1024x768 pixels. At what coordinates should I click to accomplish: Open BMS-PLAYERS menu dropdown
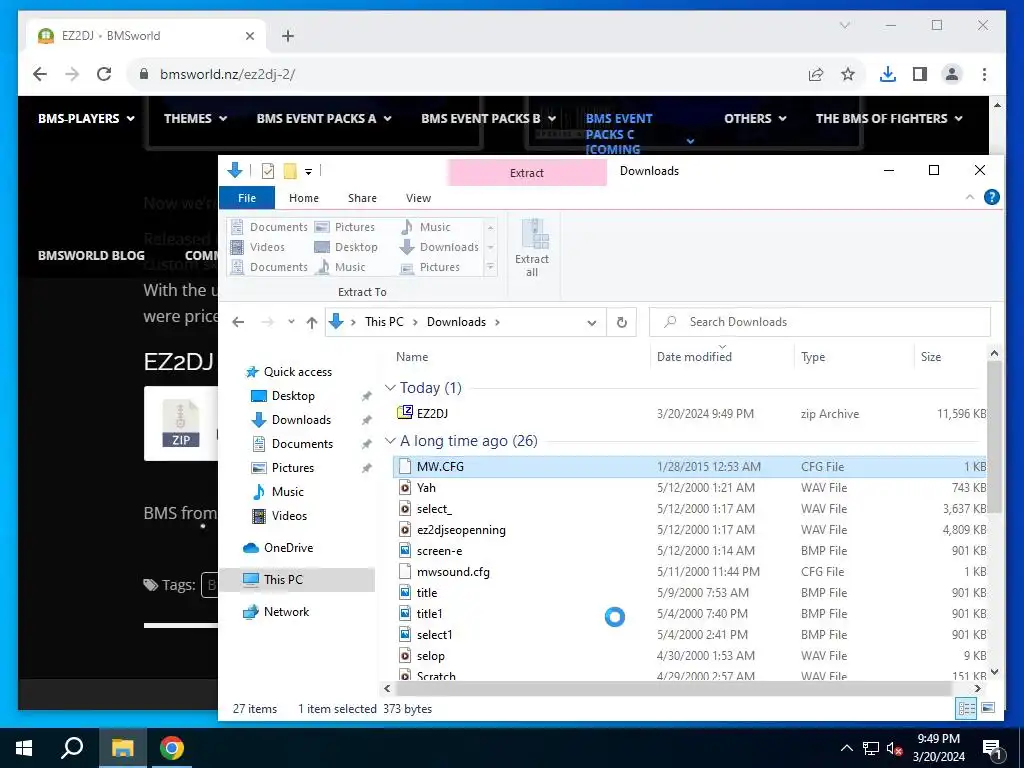[x=86, y=118]
